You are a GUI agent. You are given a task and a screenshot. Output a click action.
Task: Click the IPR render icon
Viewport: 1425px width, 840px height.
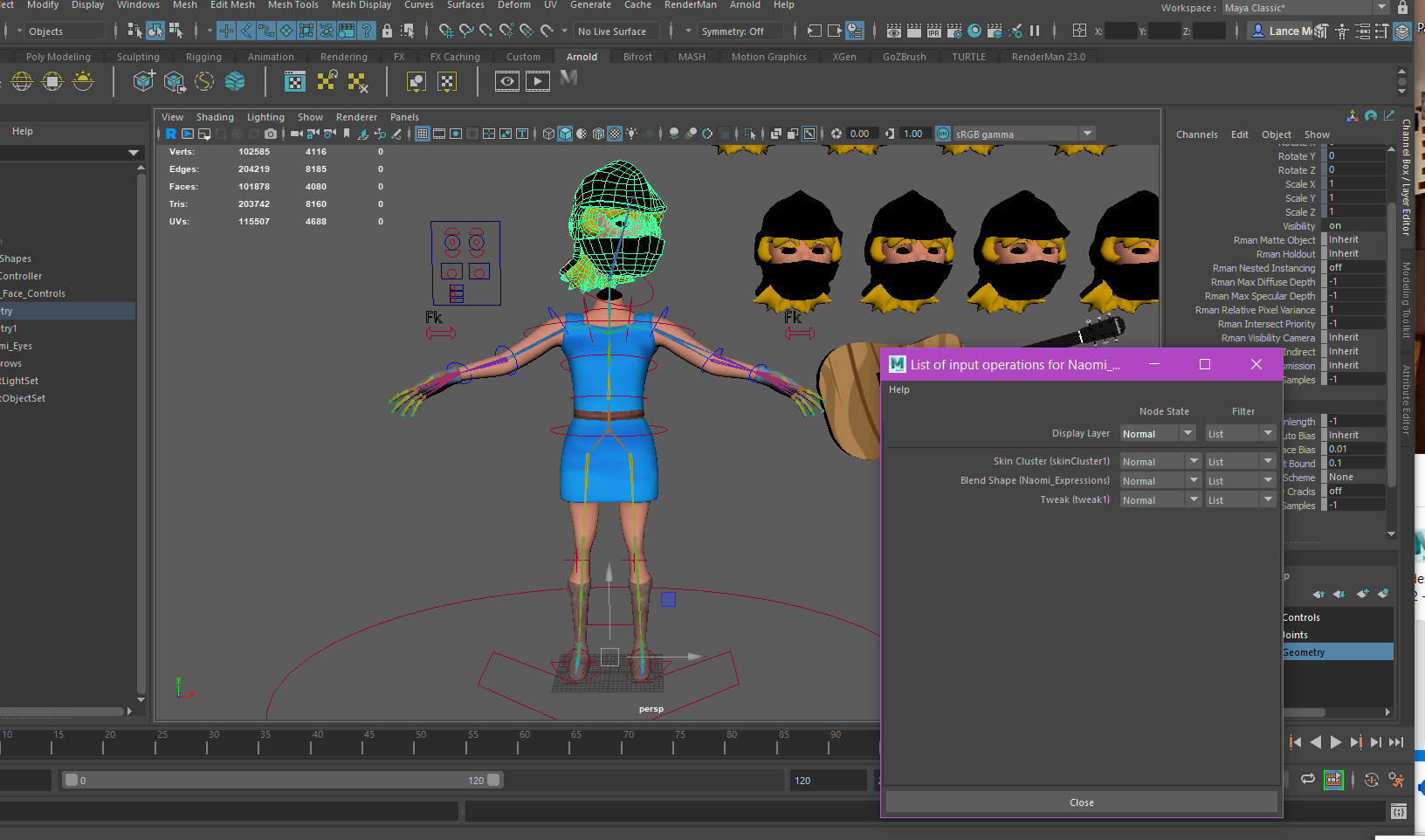coord(933,31)
